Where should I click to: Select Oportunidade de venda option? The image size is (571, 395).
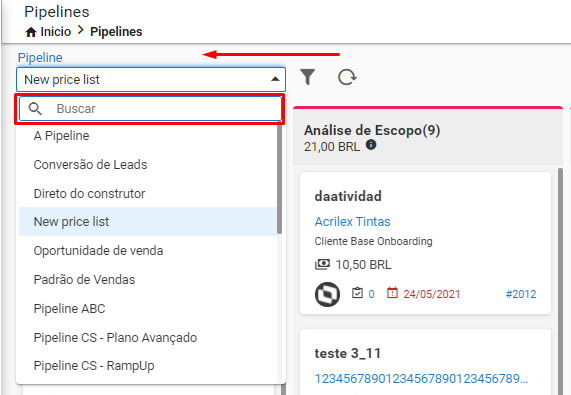[x=148, y=250]
